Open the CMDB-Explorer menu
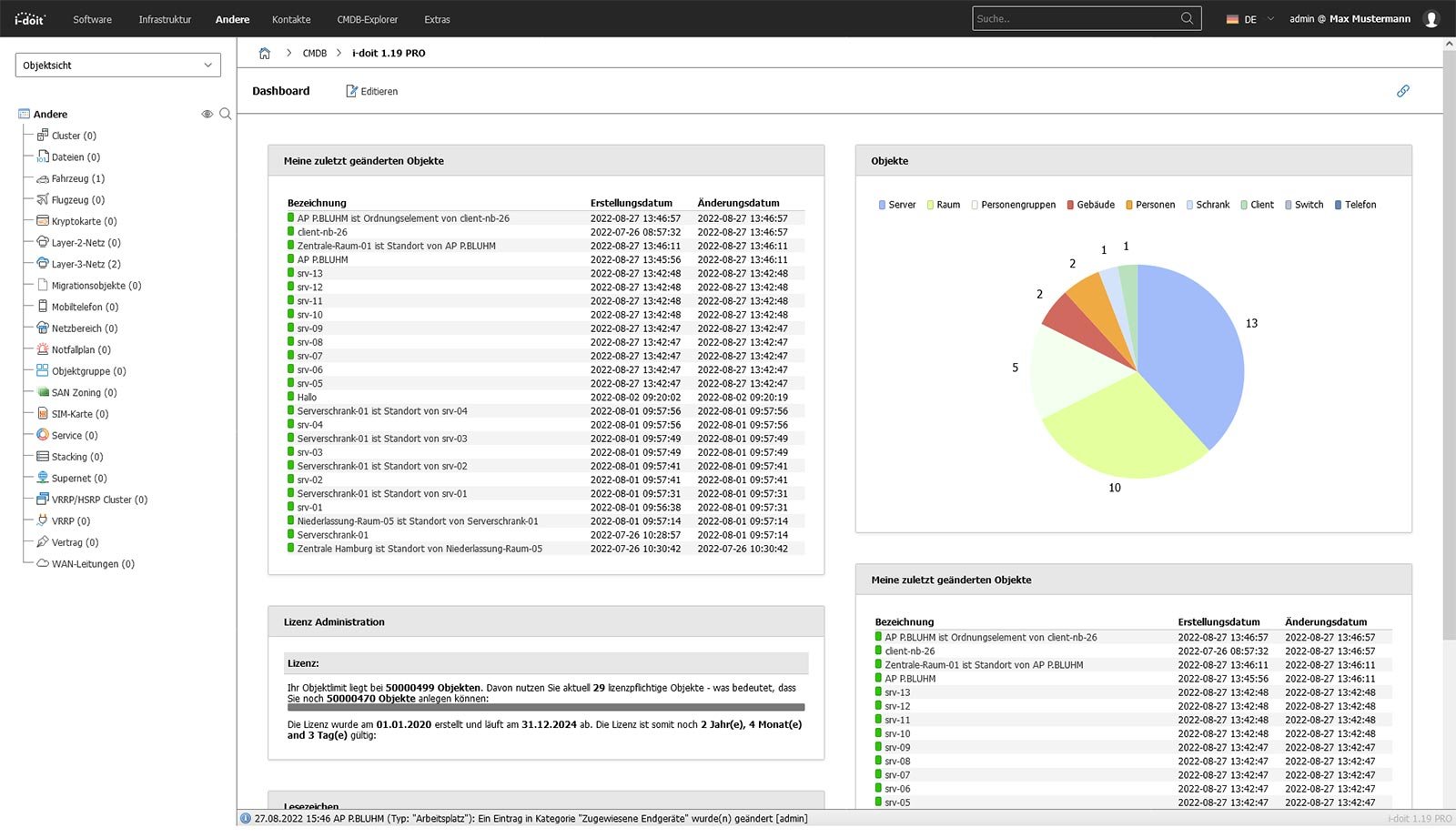The image size is (1456, 838). pyautogui.click(x=368, y=19)
